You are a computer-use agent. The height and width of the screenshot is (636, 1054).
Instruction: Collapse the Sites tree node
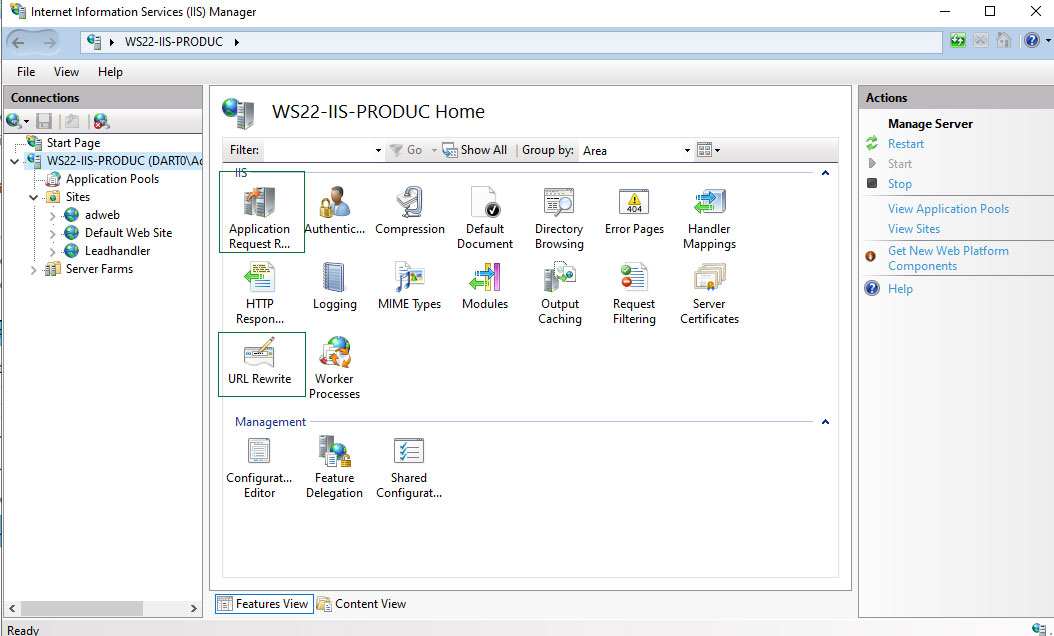pyautogui.click(x=33, y=197)
